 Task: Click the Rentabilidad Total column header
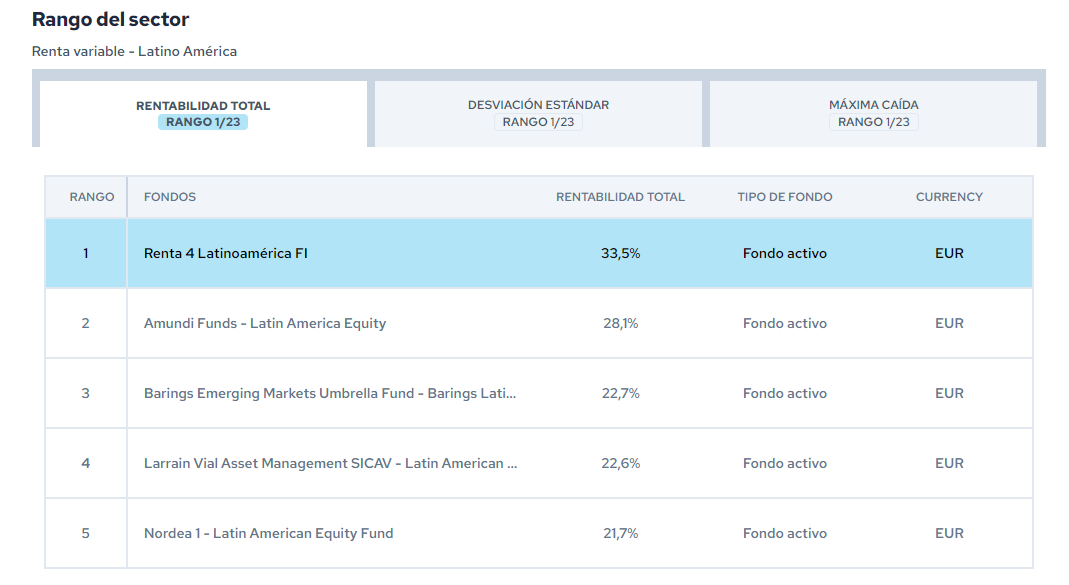620,197
